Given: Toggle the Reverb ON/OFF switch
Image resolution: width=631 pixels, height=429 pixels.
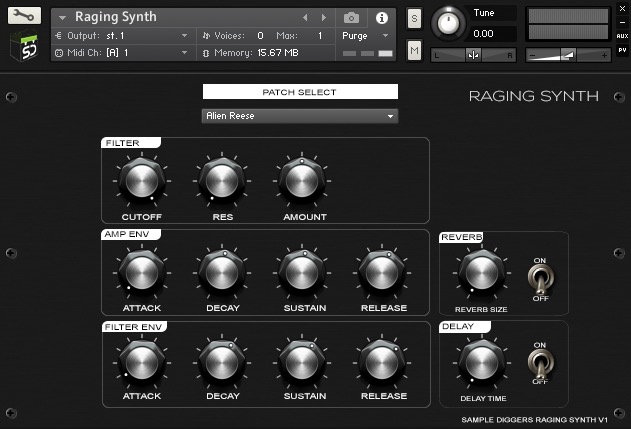Looking at the screenshot, I should pos(540,279).
